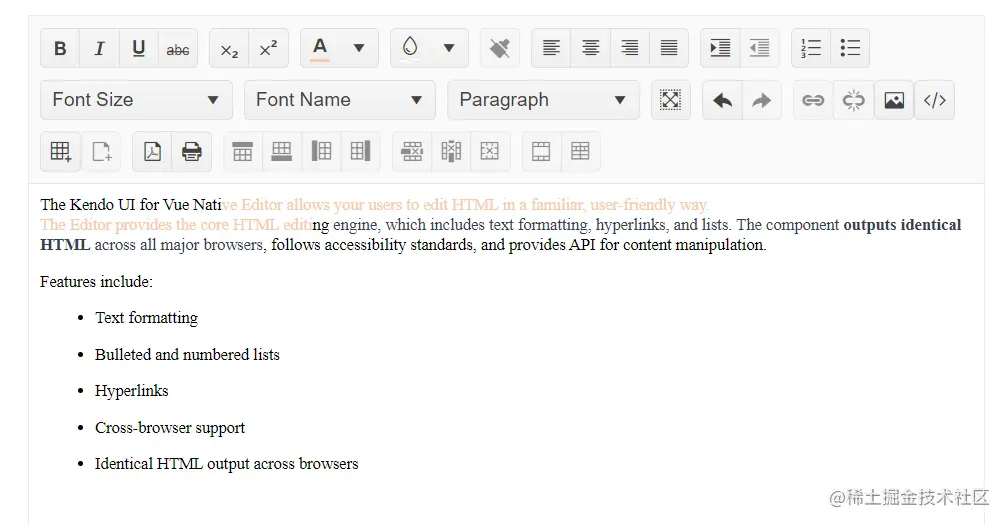Insert an ordered numbered list
Viewport: 1007px width, 525px height.
click(811, 48)
